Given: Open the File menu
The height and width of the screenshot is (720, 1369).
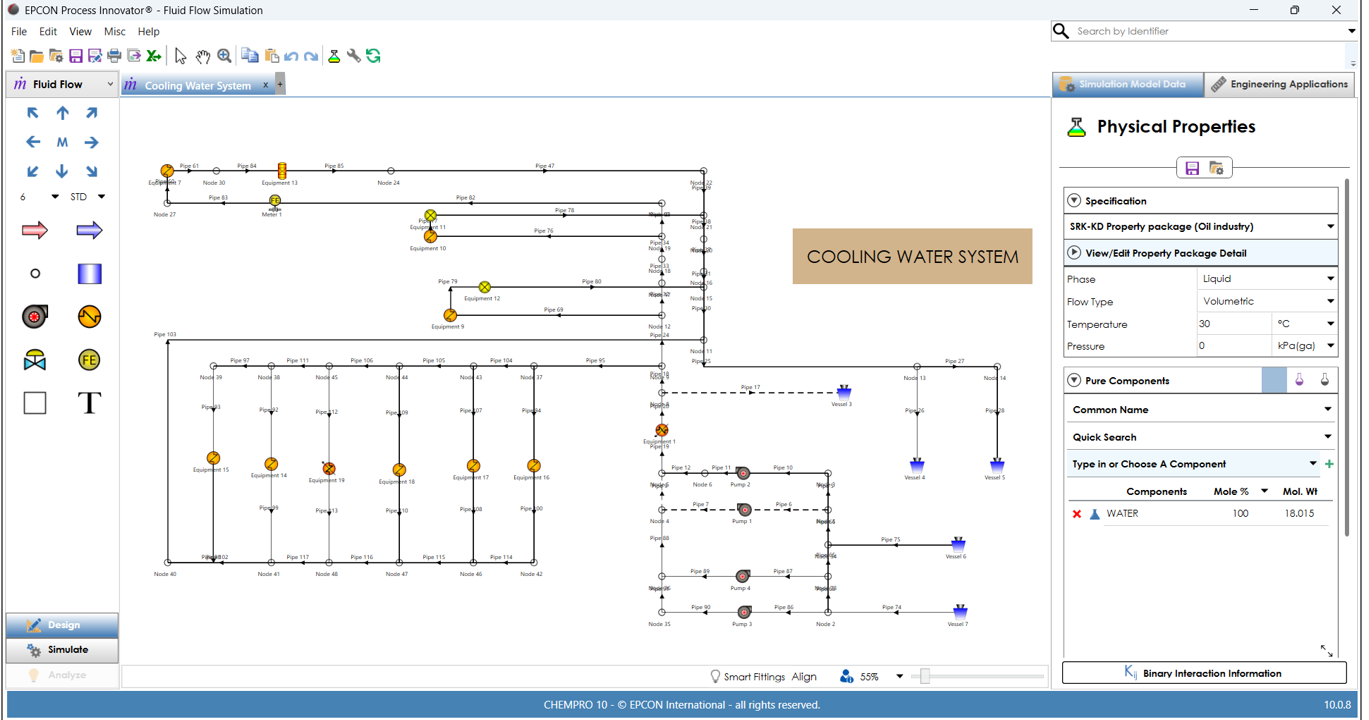Looking at the screenshot, I should coord(19,32).
